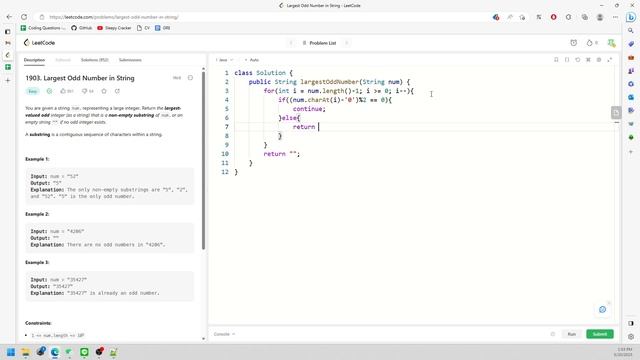Screen dimensions: 640x360
Task: Add a new tab with the plus icon
Action: [x=8, y=80]
